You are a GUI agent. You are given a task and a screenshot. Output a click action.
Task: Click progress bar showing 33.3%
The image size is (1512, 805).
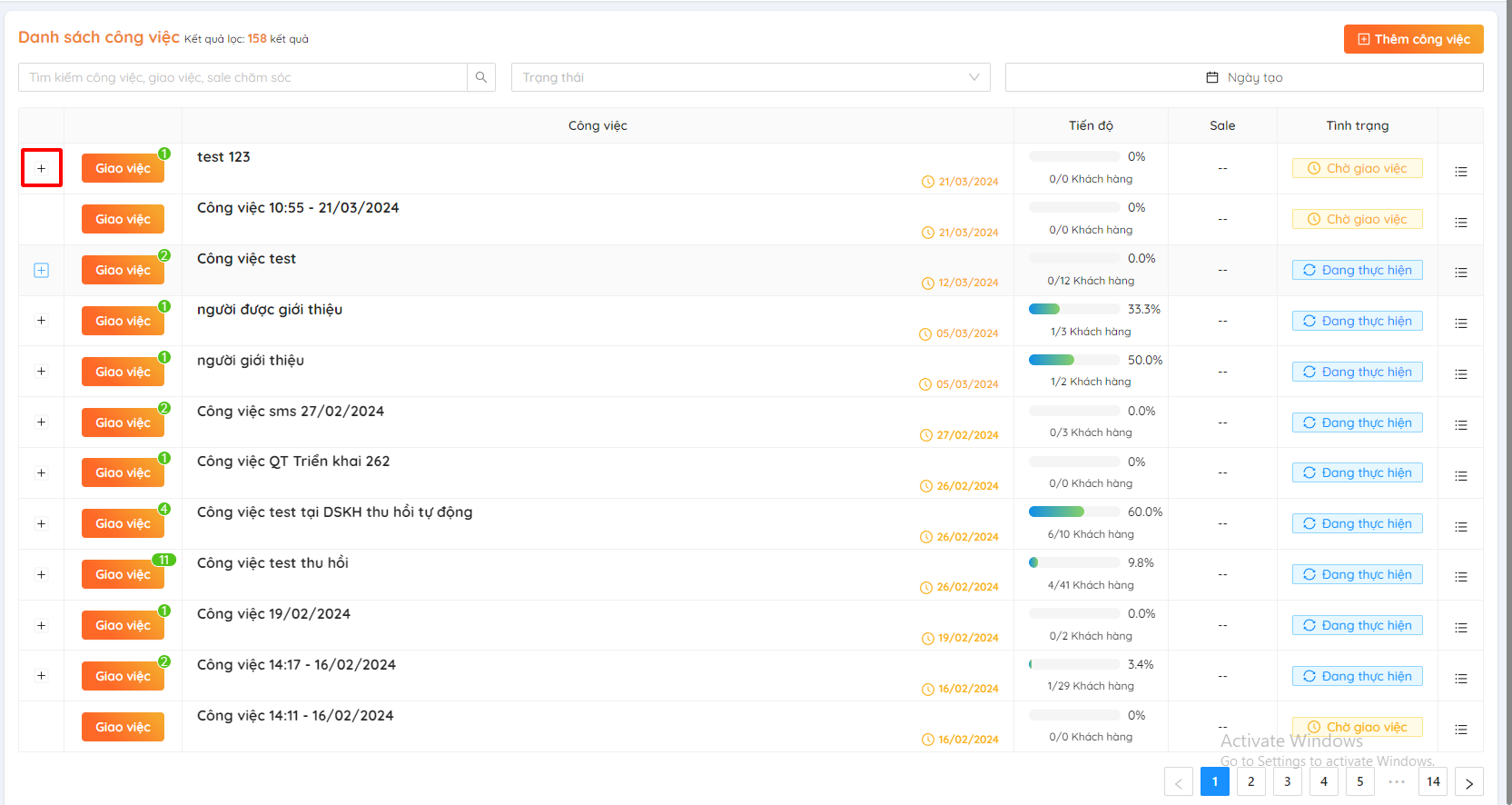click(1074, 309)
